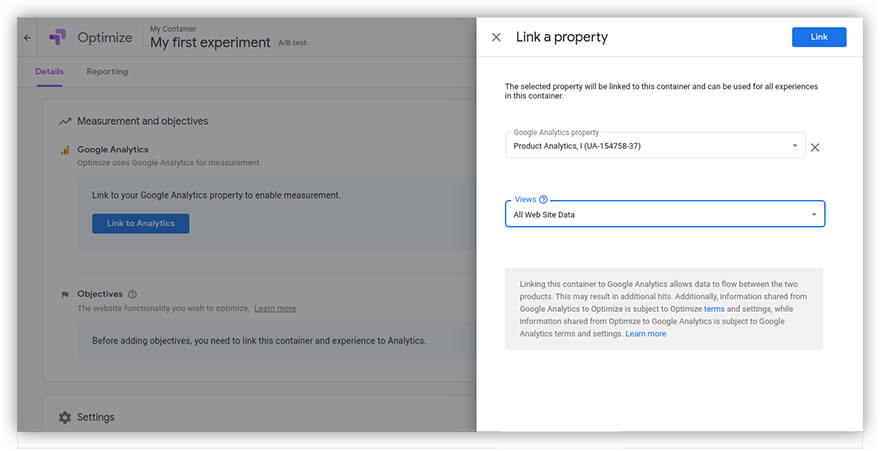Open the Optimize terms link
The width and height of the screenshot is (880, 451).
tap(714, 309)
